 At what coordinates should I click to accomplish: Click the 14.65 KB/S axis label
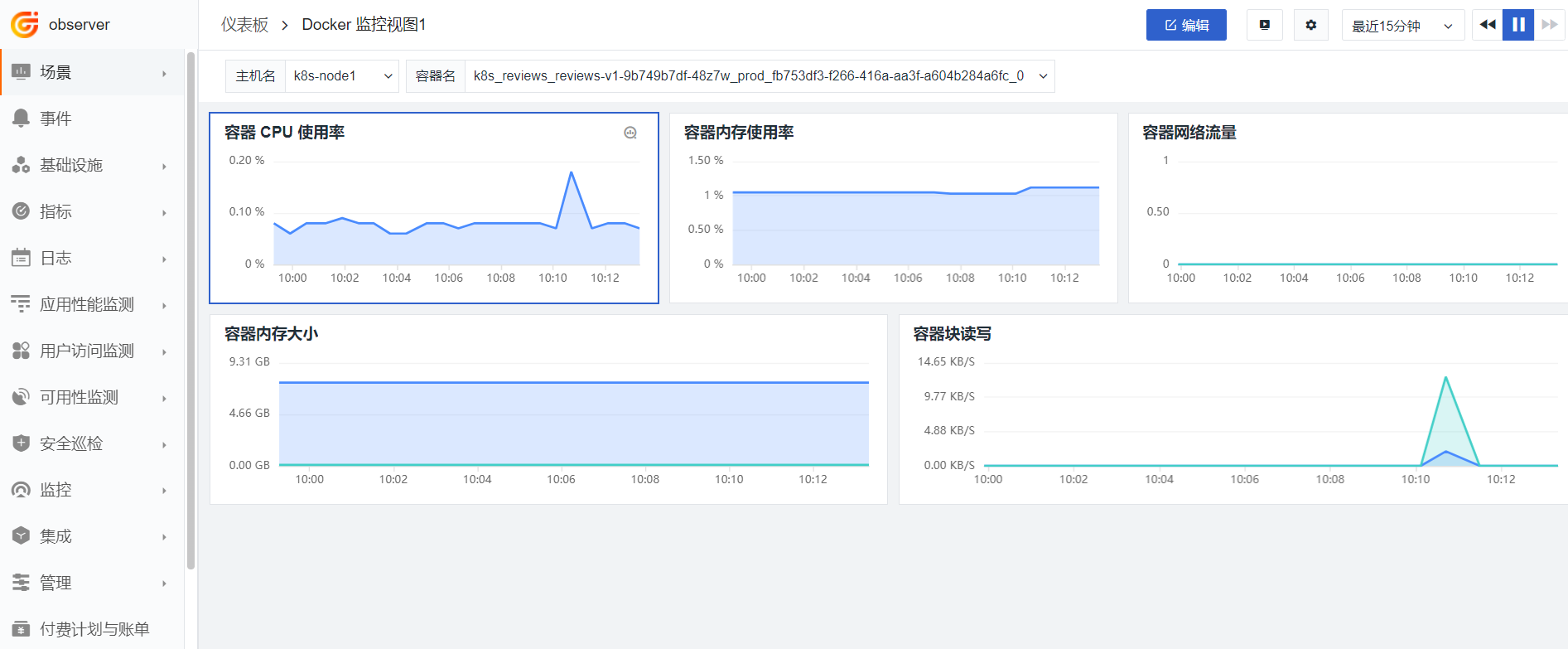[x=946, y=361]
